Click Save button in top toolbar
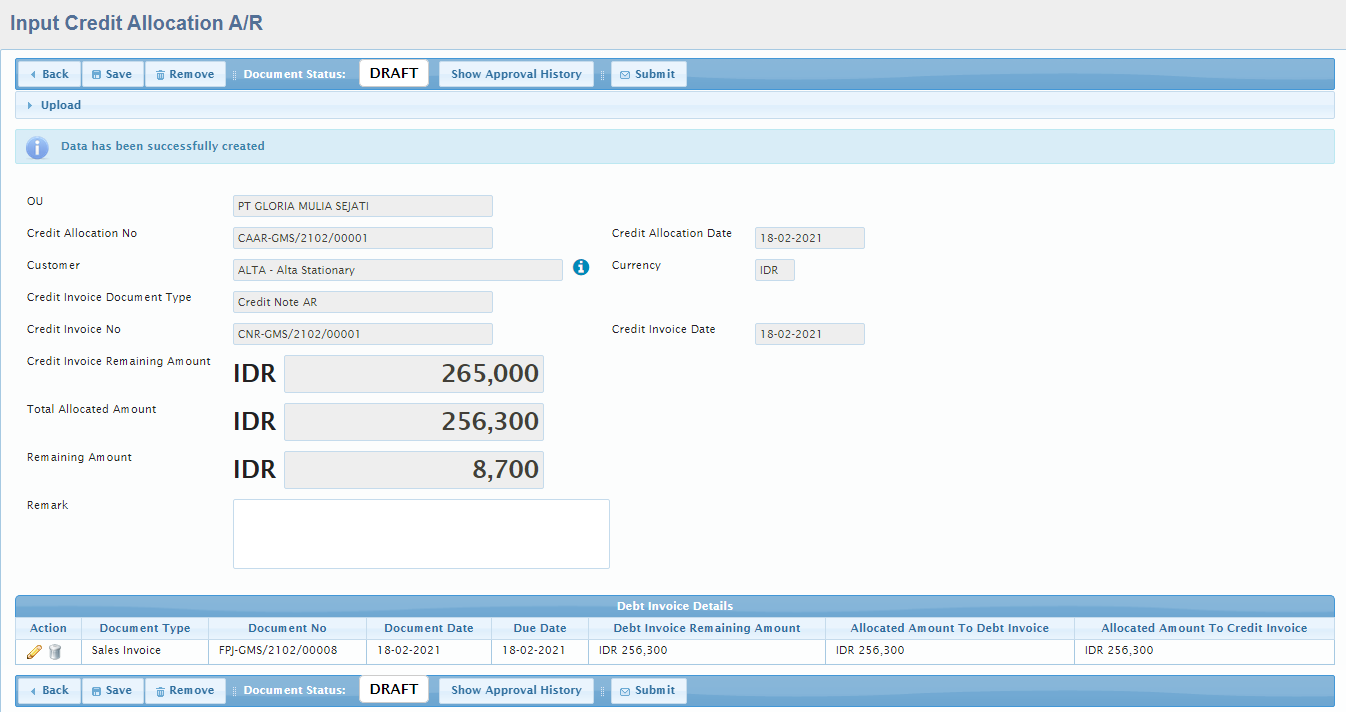Screen dimensions: 1346x712 112,74
